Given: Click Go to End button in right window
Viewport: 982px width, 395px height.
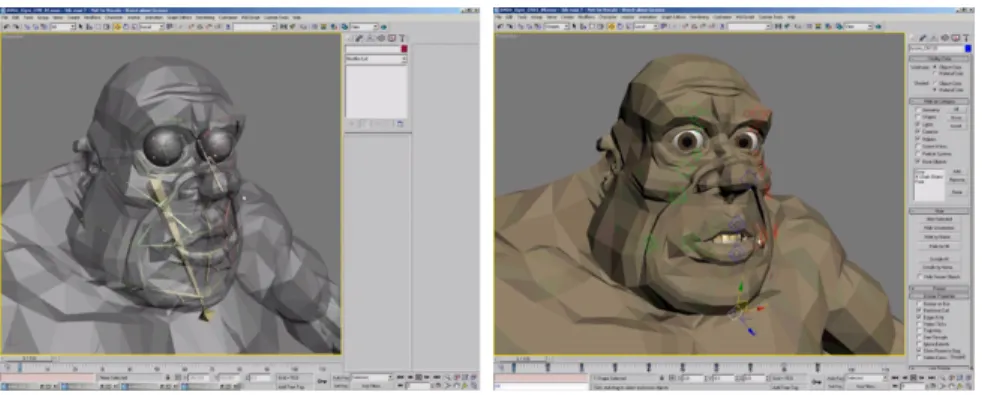Looking at the screenshot, I should tap(931, 378).
